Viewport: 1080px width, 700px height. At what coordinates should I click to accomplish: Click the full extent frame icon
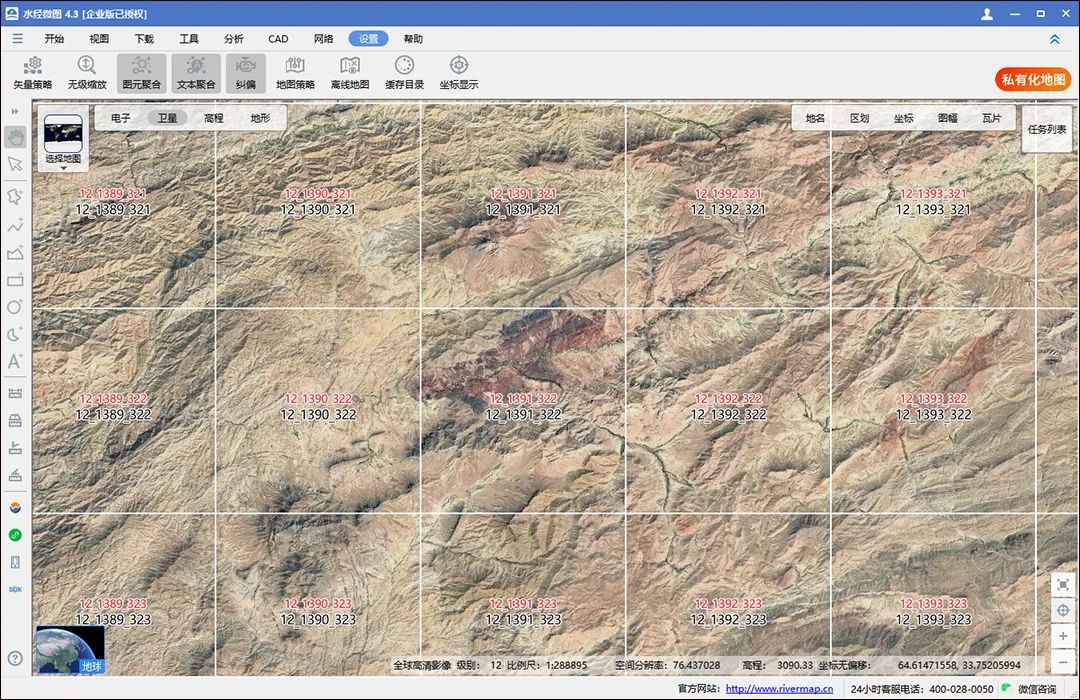coord(1063,585)
